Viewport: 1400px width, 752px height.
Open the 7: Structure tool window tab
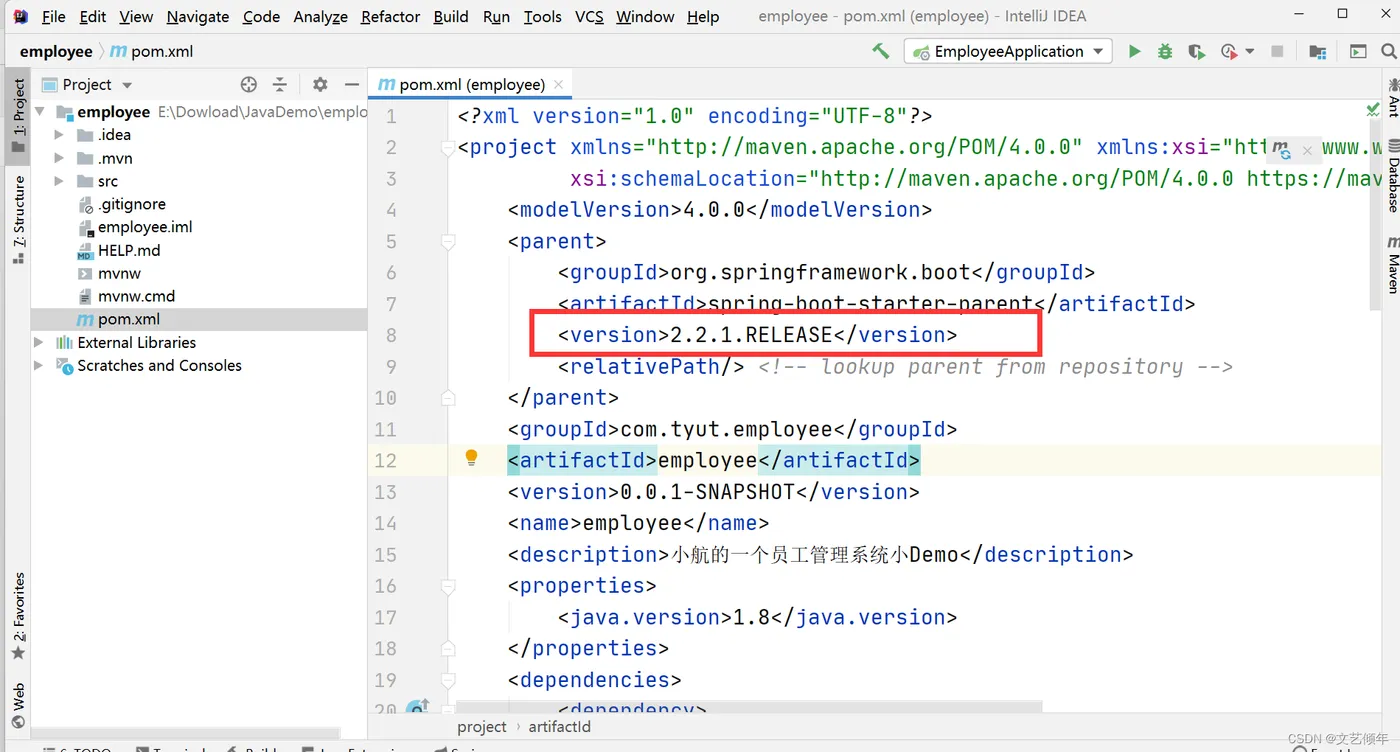(18, 220)
